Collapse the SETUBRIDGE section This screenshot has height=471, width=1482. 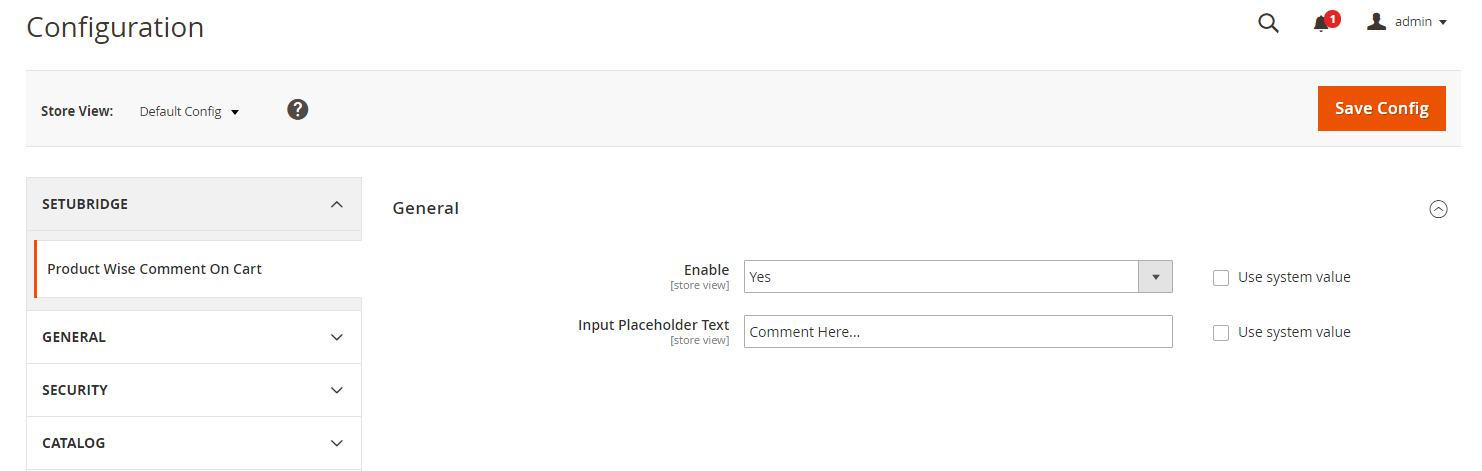tap(337, 204)
